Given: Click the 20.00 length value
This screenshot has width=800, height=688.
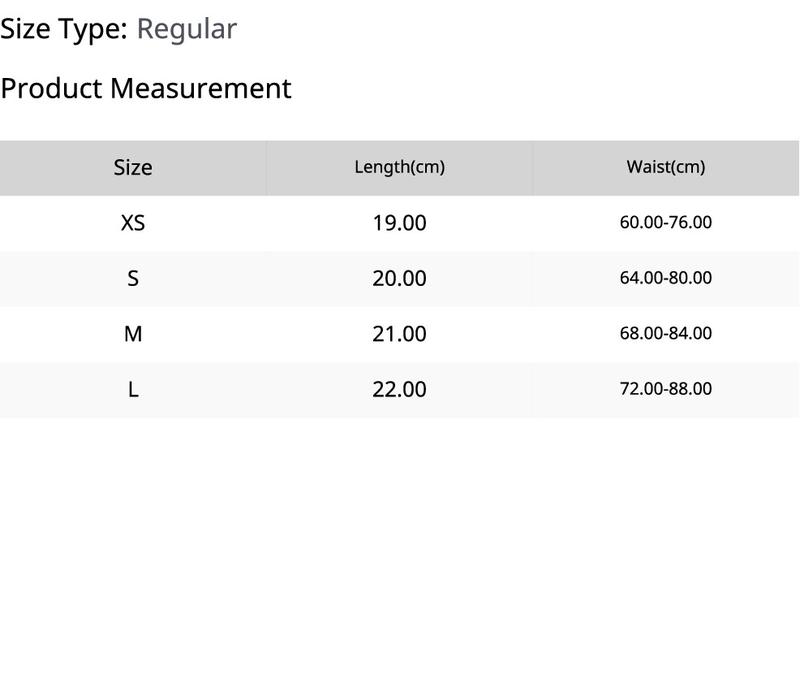Looking at the screenshot, I should (399, 279).
